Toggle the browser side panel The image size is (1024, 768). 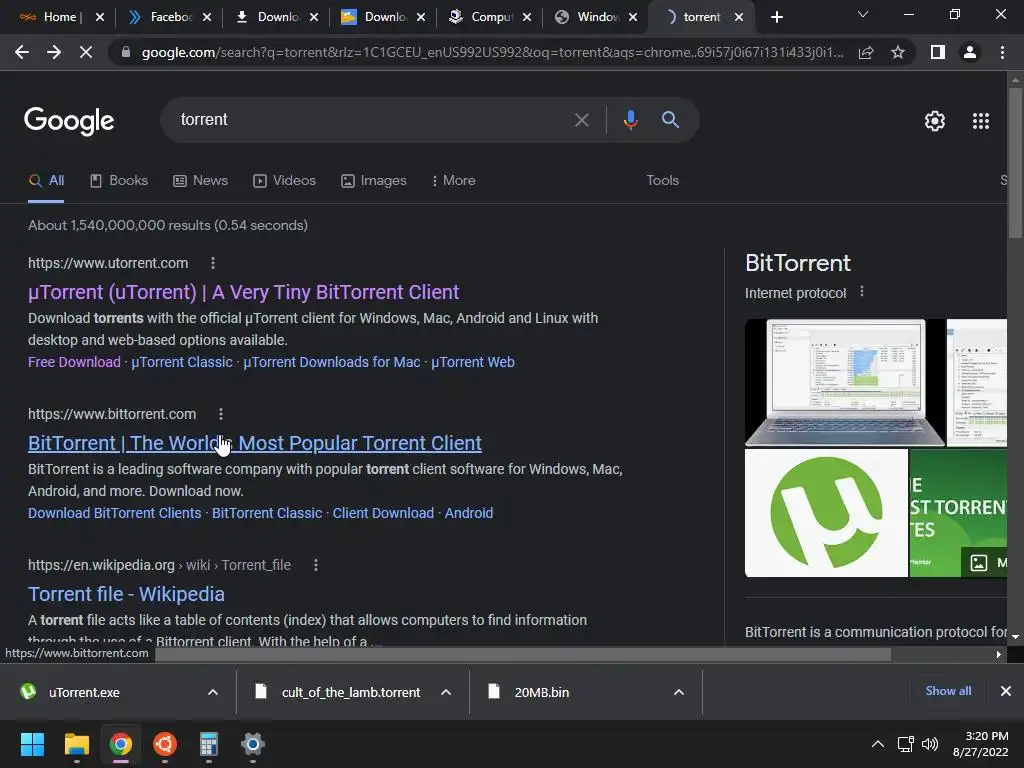(938, 52)
